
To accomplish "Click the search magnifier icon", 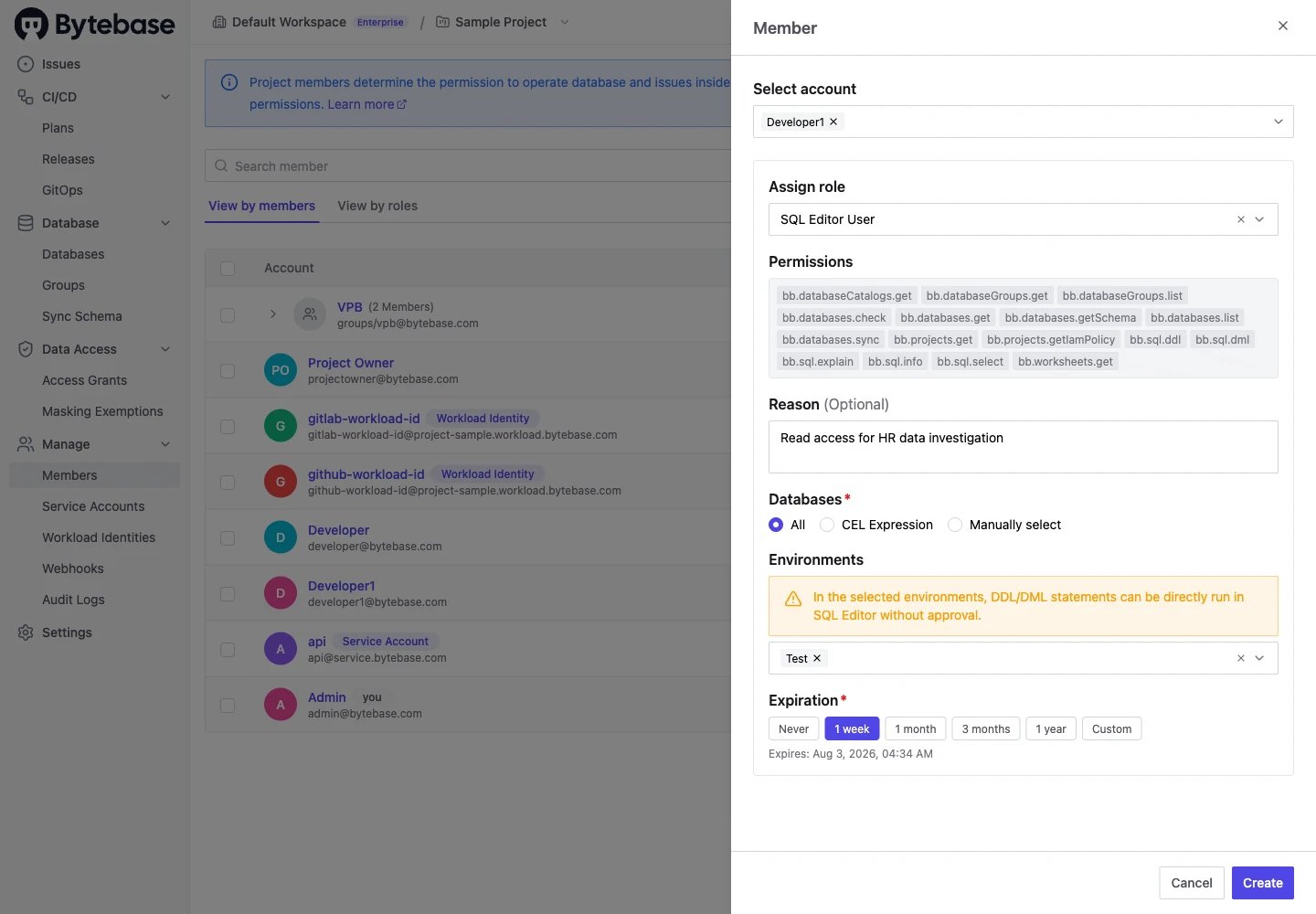I will point(221,166).
